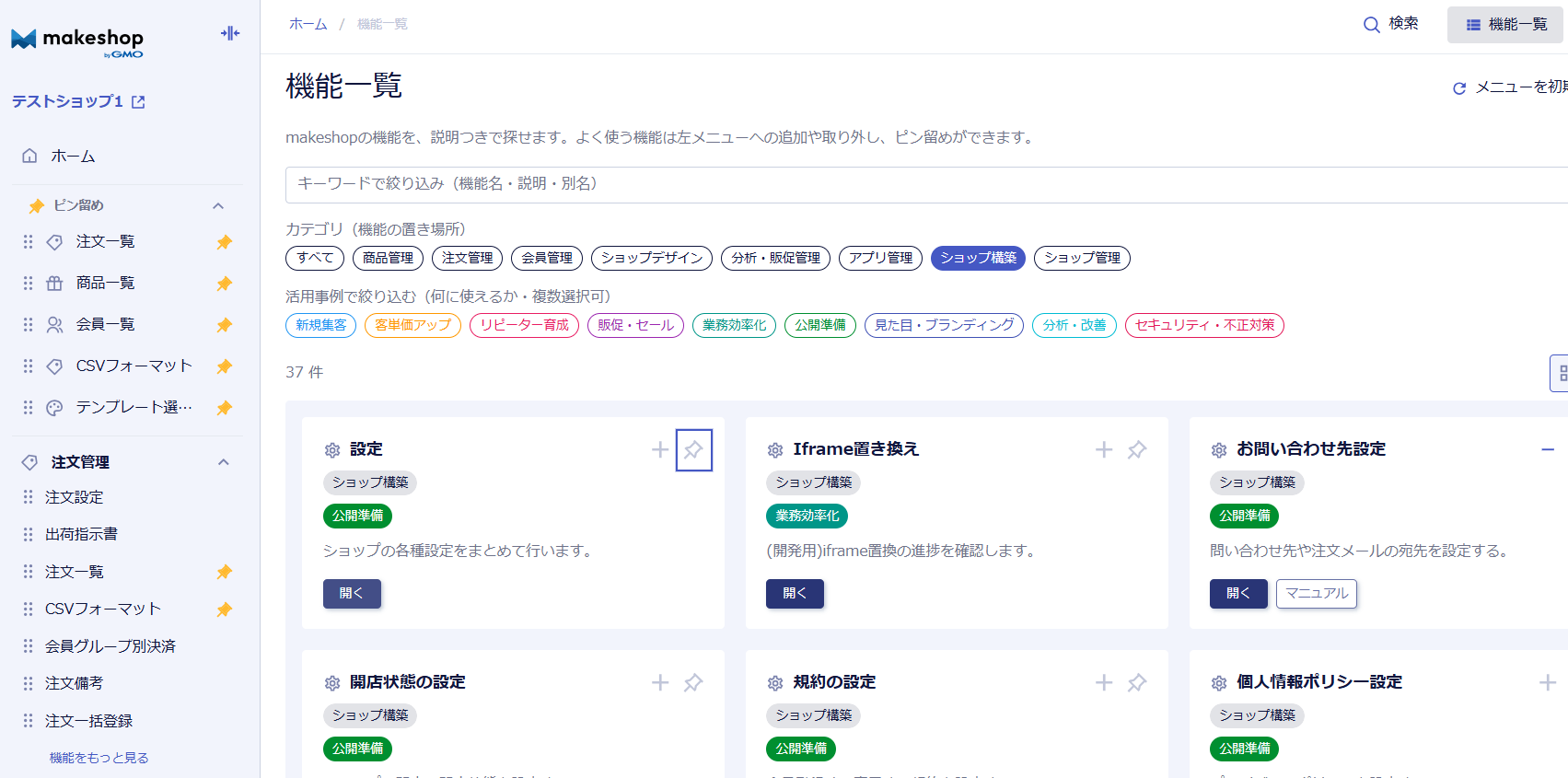This screenshot has height=778, width=1568.
Task: Collapse the 注文管理 section chevron
Action: pos(223,462)
